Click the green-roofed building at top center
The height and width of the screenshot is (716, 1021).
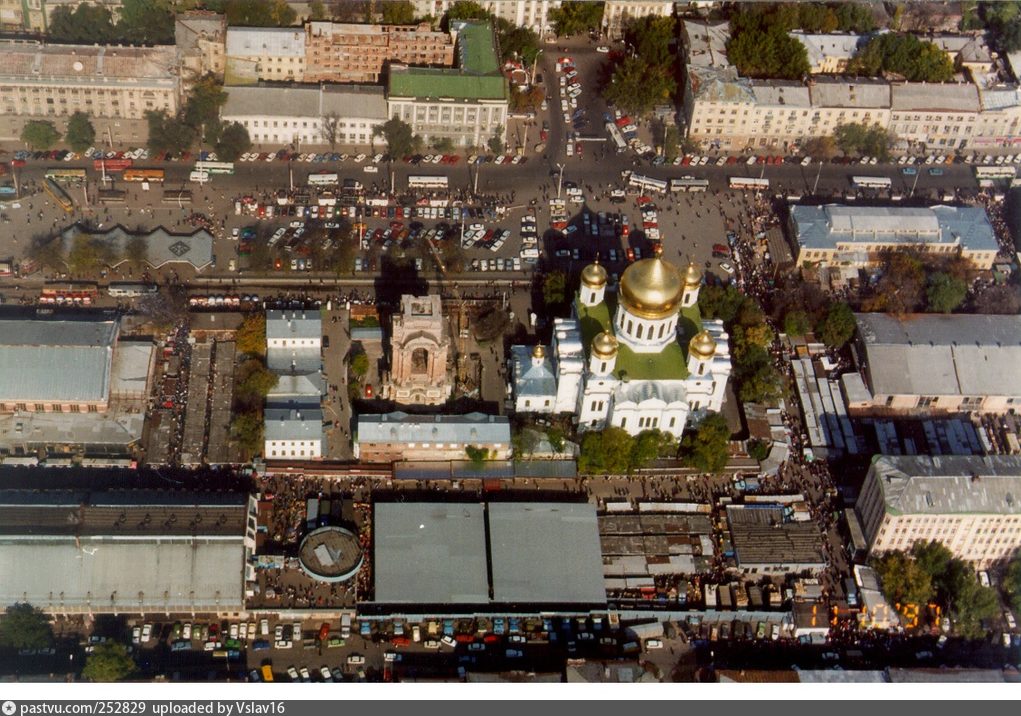pyautogui.click(x=447, y=84)
